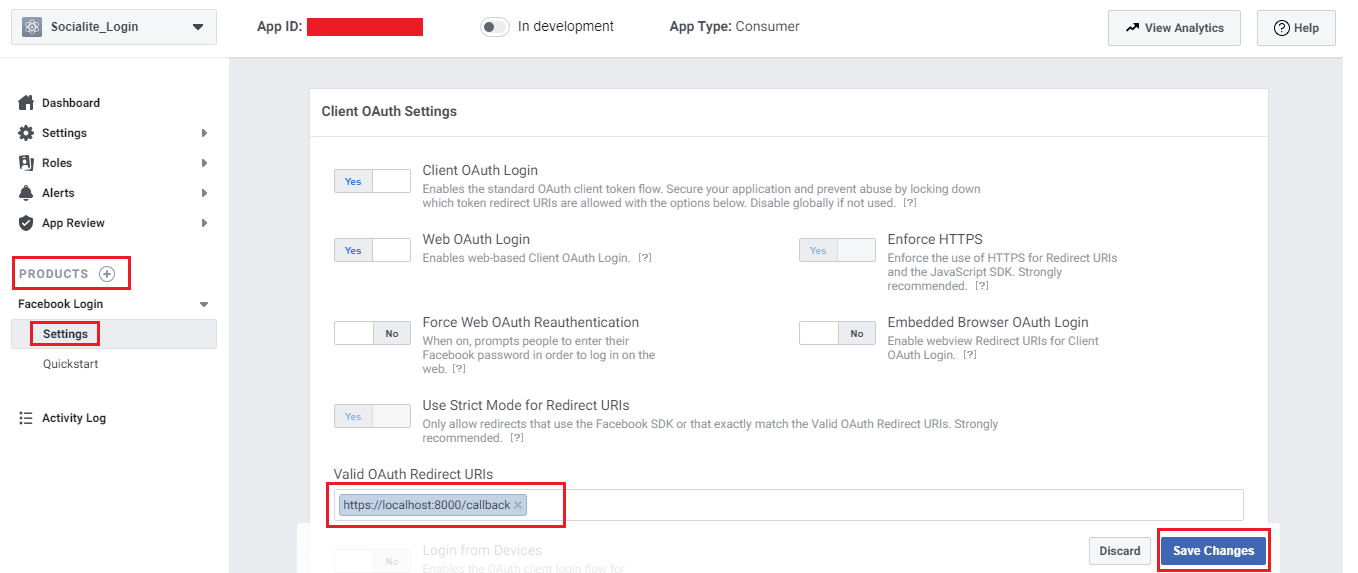Viewport: 1358px width, 573px height.
Task: Open the Activity Log
Action: coord(74,418)
